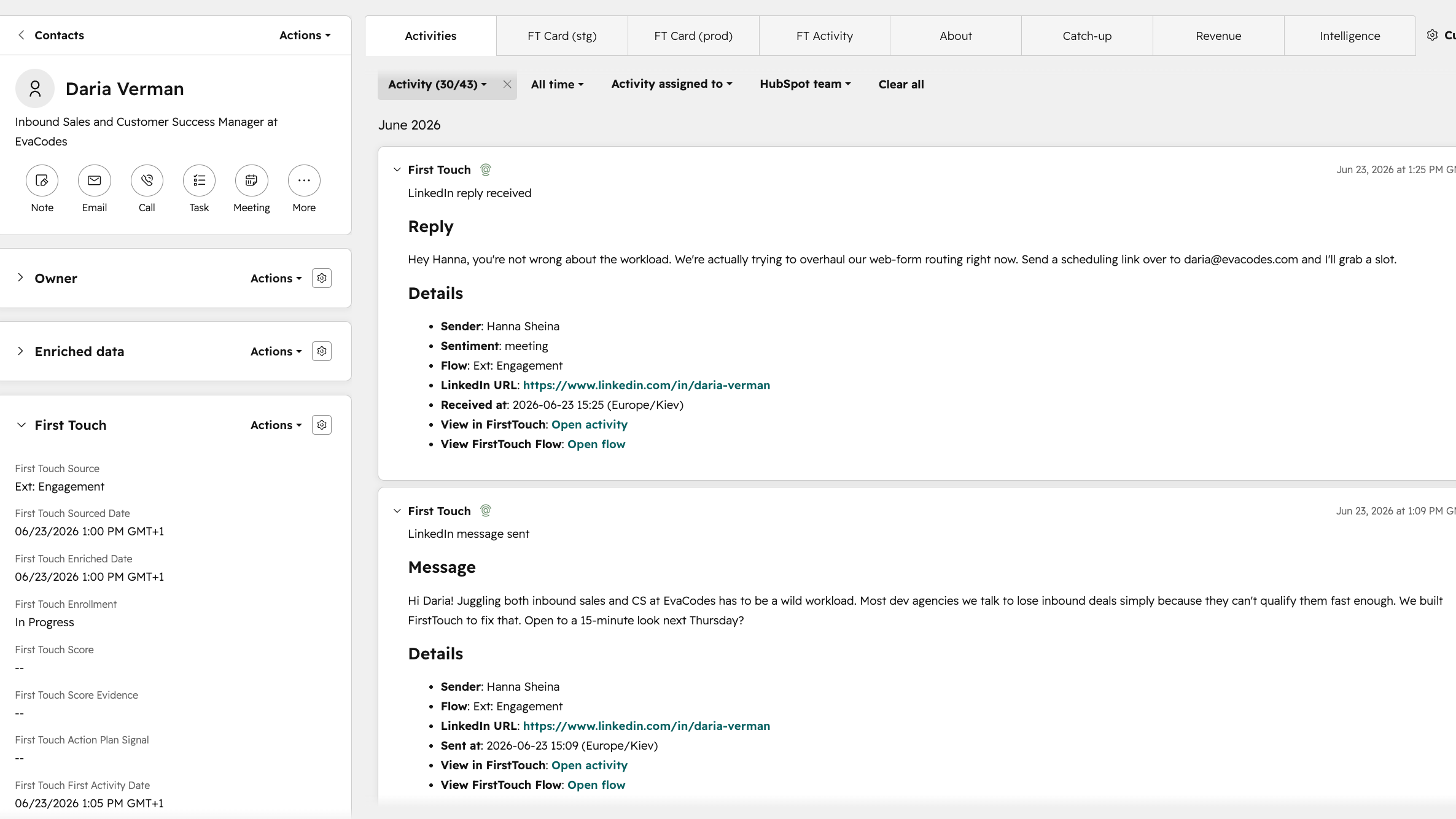The height and width of the screenshot is (819, 1456).
Task: Click Open activity in reply details
Action: (x=590, y=424)
